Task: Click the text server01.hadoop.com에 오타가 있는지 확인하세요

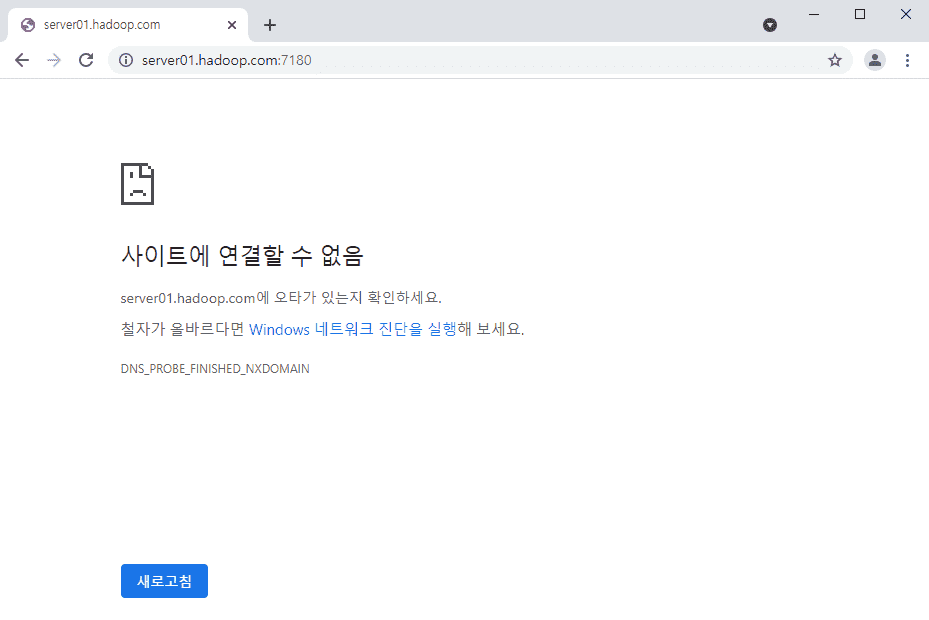Action: (281, 298)
